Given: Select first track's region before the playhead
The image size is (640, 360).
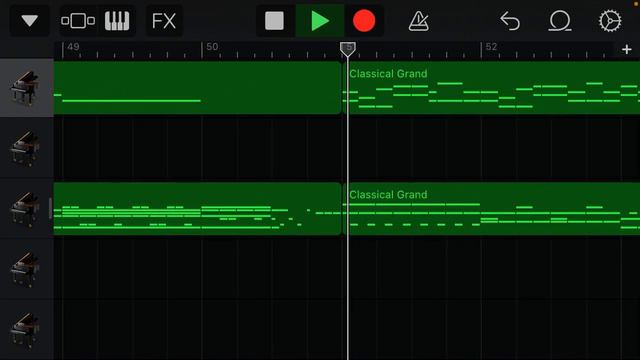Looking at the screenshot, I should [198, 88].
